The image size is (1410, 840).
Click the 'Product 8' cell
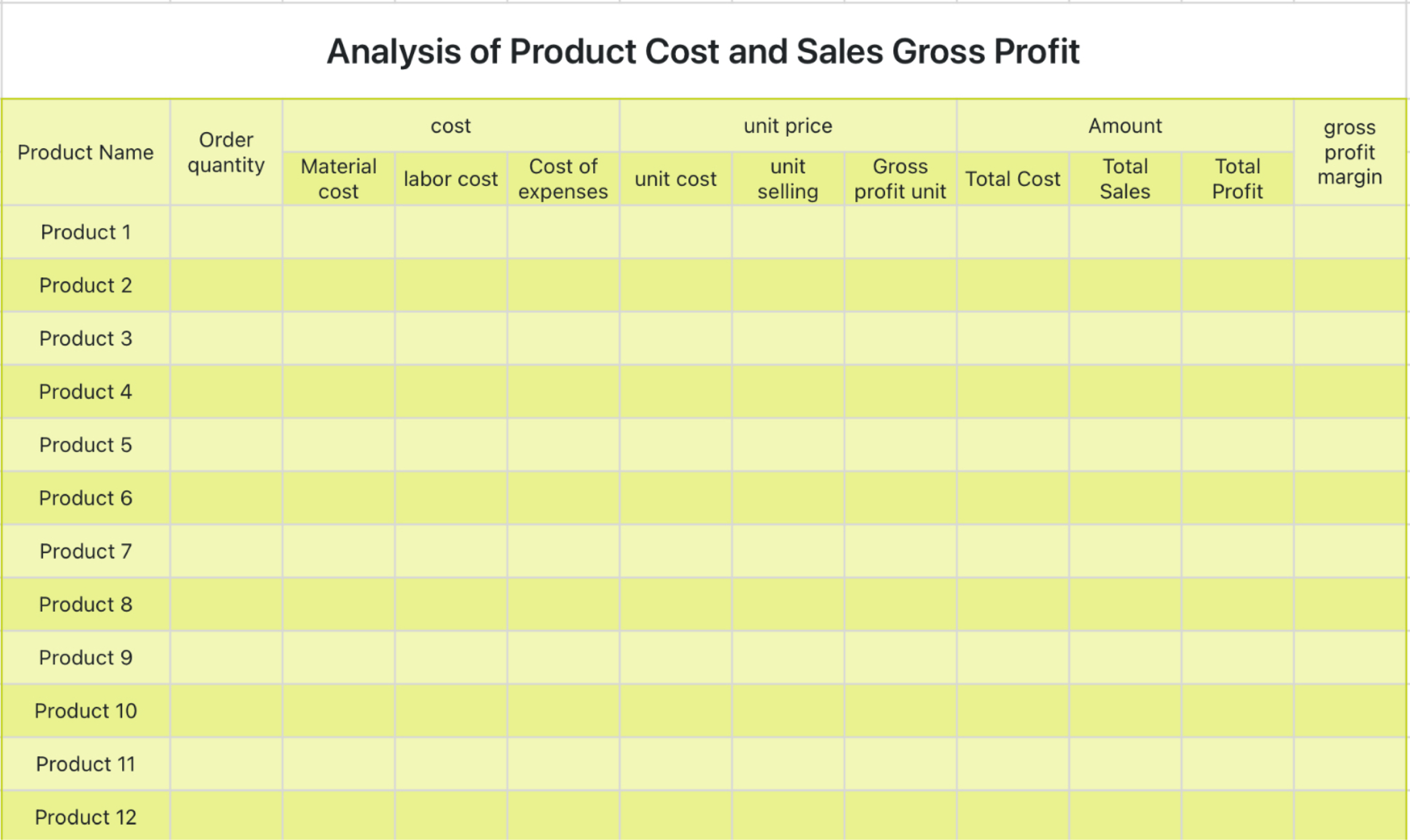click(x=85, y=604)
